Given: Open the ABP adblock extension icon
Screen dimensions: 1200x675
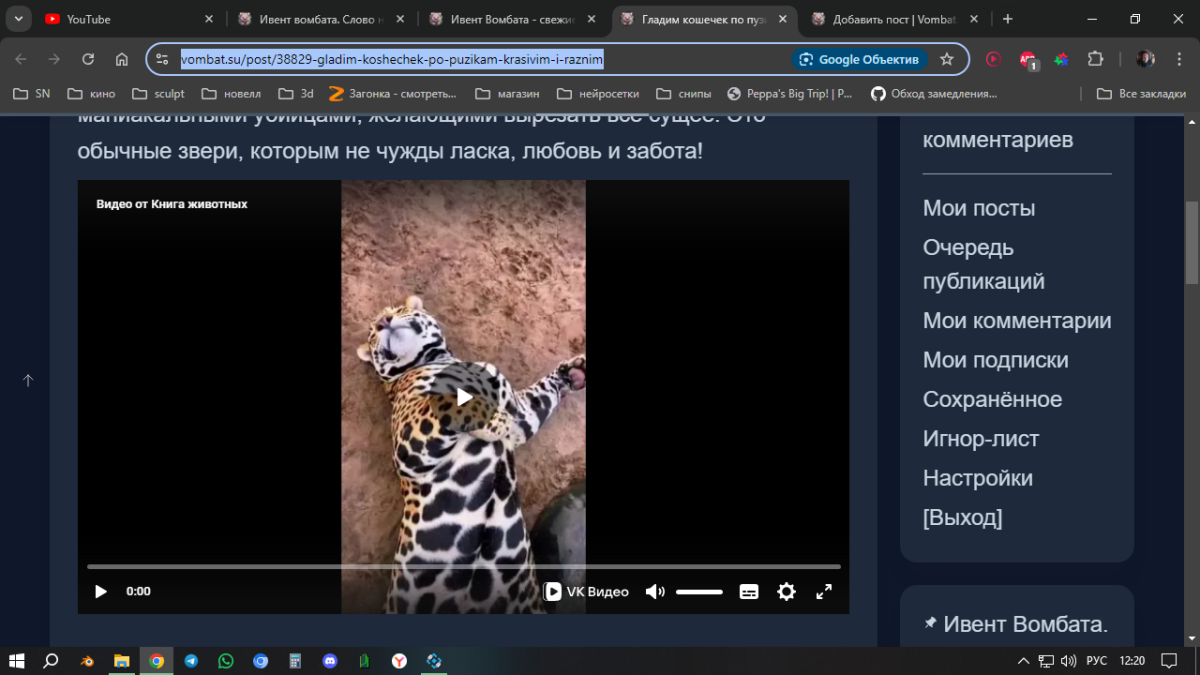Looking at the screenshot, I should point(1028,60).
